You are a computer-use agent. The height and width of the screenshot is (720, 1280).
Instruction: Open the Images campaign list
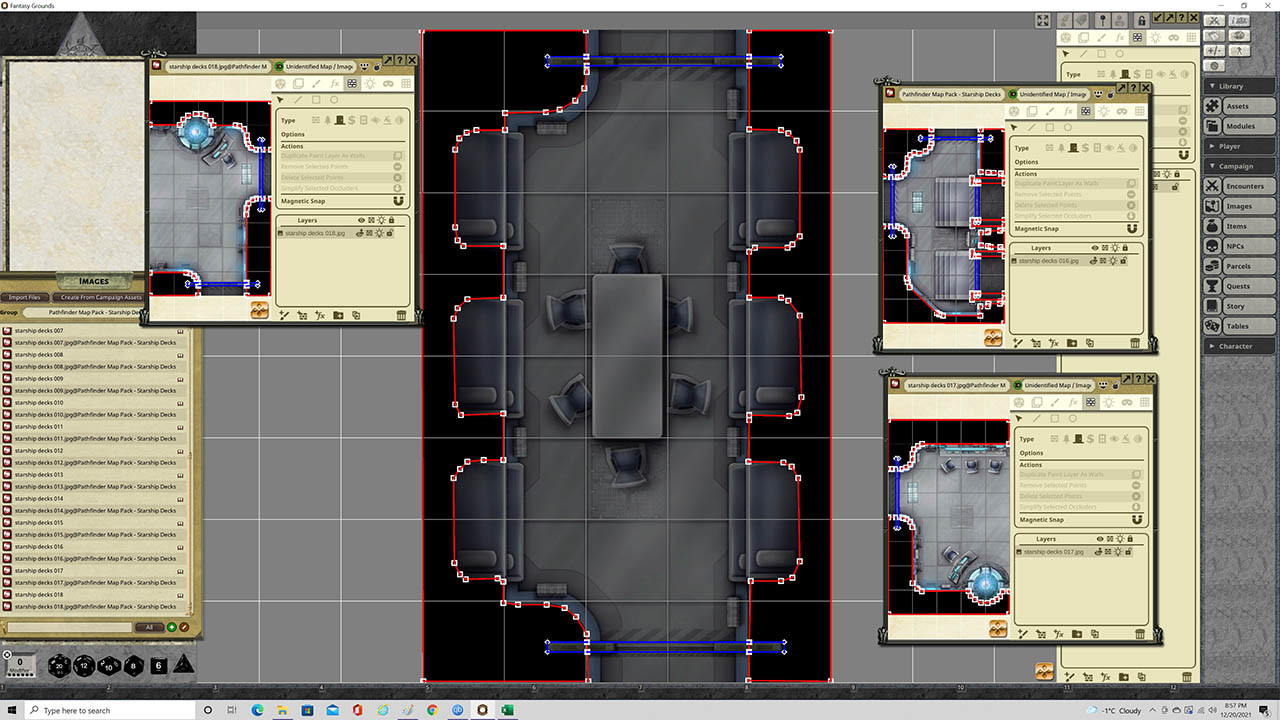click(1239, 206)
